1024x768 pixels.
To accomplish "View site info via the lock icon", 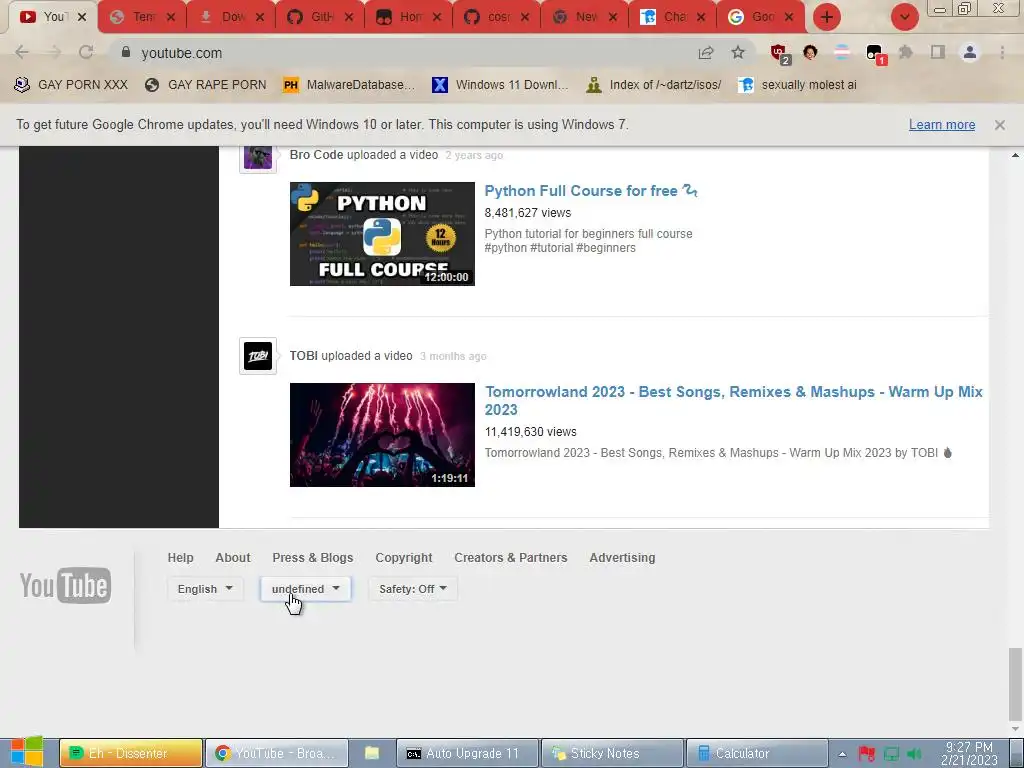I will pyautogui.click(x=126, y=52).
